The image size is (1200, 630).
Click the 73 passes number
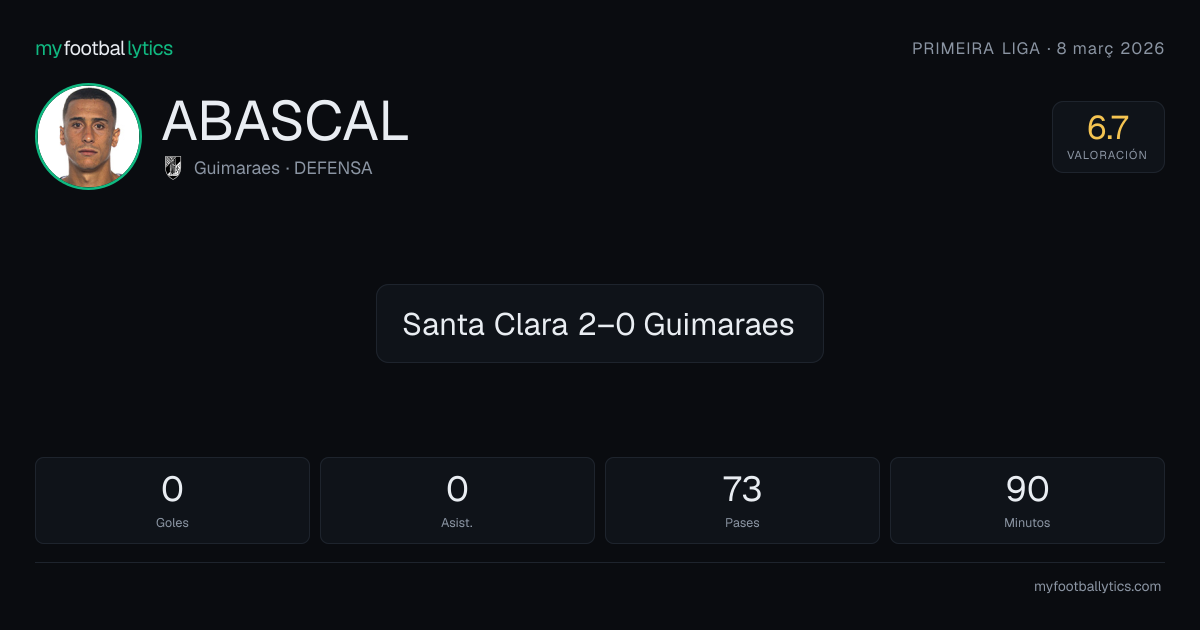[x=742, y=489]
